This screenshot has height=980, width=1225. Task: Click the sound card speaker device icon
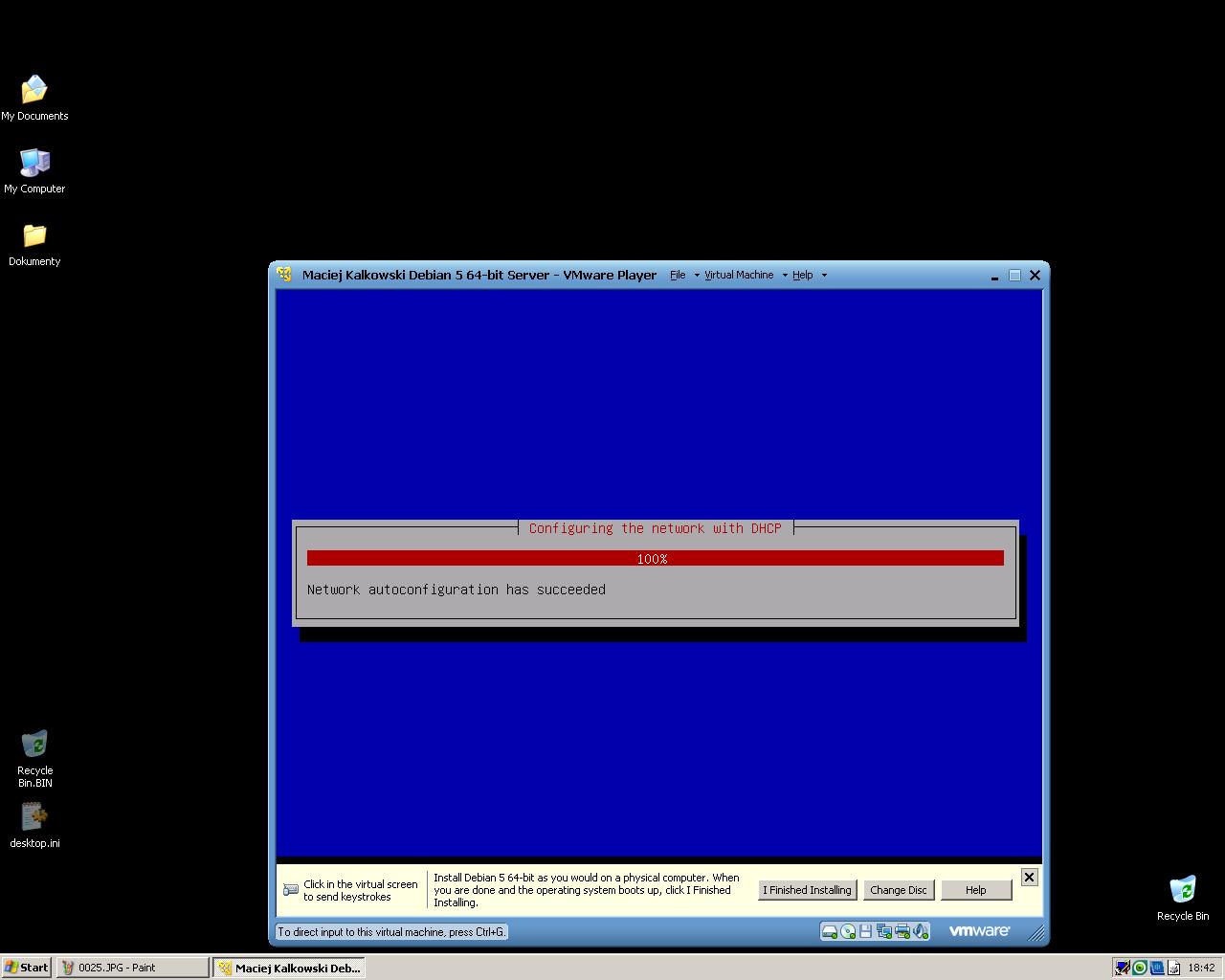tap(920, 931)
